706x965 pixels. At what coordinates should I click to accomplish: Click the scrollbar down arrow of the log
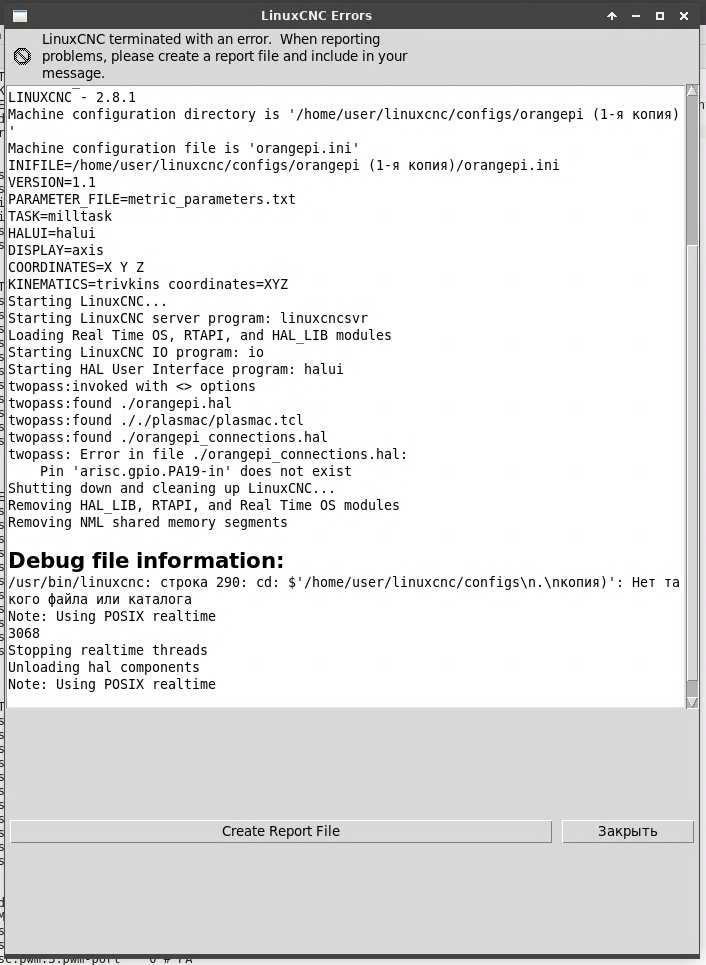tap(692, 702)
